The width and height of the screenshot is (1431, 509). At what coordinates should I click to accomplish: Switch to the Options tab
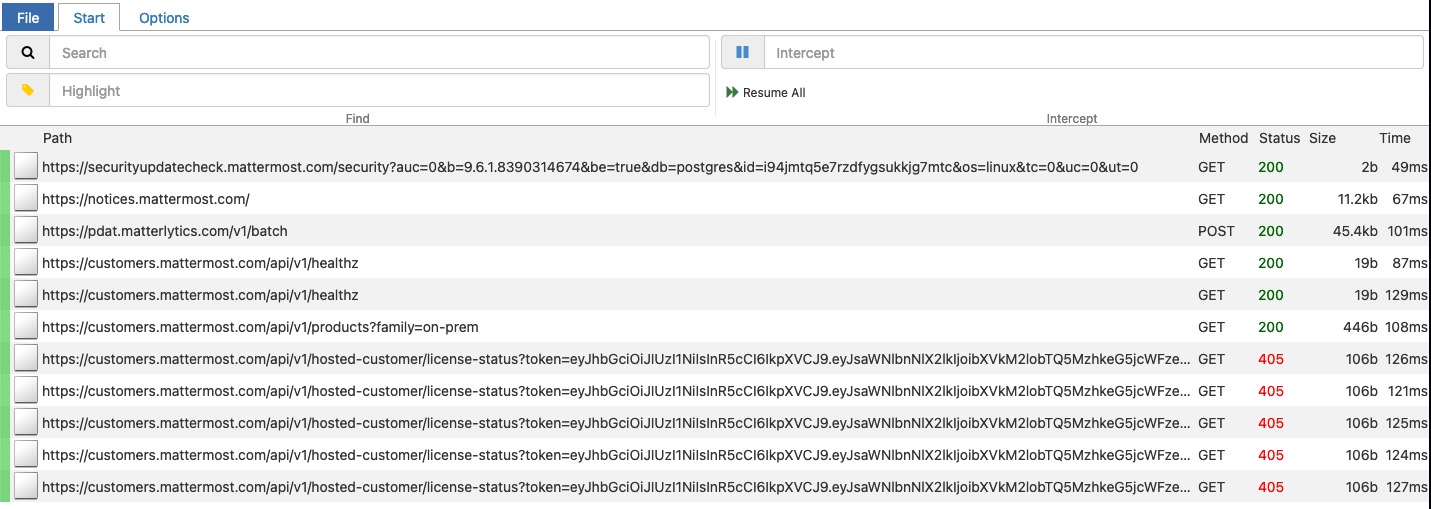point(164,17)
